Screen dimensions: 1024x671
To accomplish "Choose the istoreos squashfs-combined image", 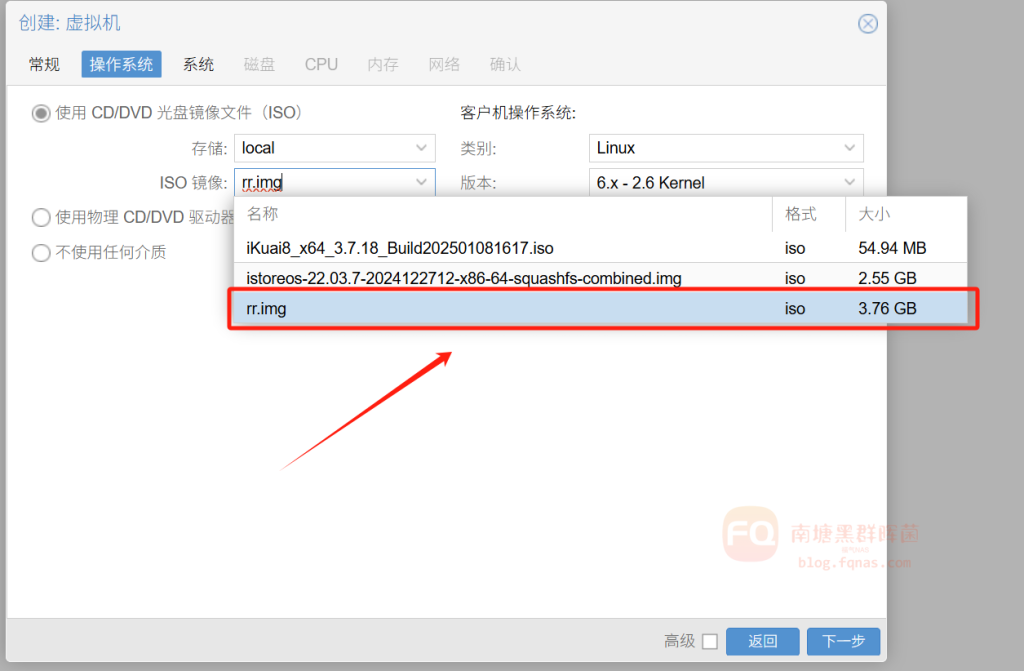I will (464, 278).
